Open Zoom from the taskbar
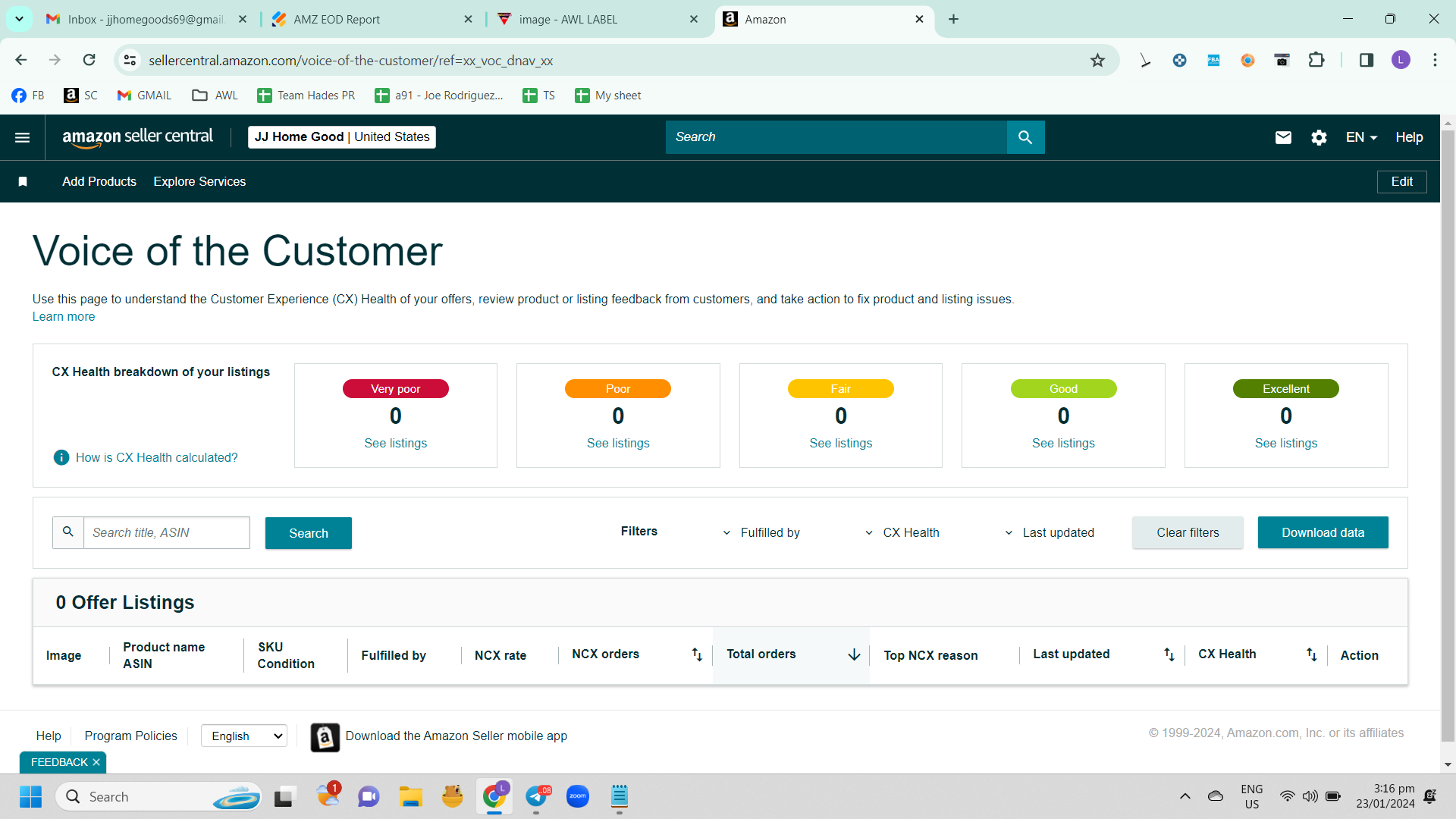Viewport: 1456px width, 819px height. click(x=578, y=797)
